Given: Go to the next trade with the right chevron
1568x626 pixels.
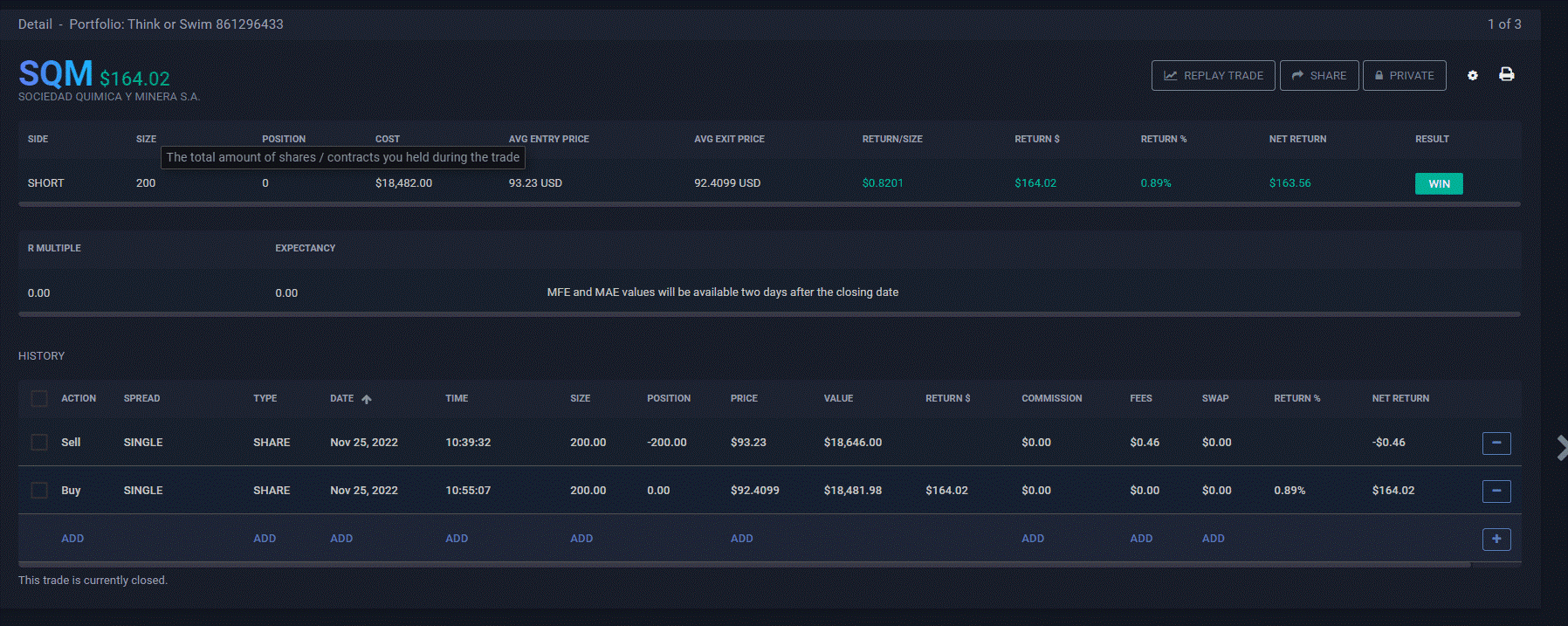Looking at the screenshot, I should [x=1561, y=448].
